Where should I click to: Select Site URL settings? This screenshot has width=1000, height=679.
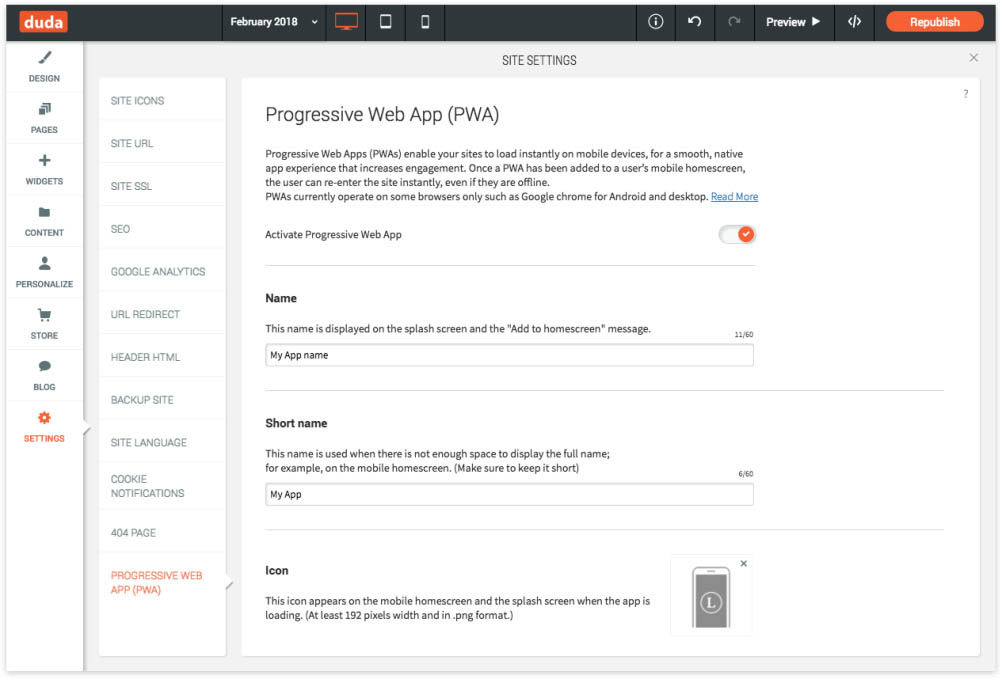coord(162,143)
